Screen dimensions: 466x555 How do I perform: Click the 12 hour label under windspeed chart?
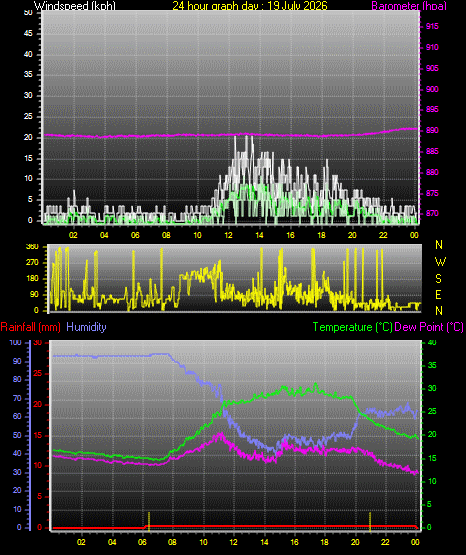click(x=228, y=235)
